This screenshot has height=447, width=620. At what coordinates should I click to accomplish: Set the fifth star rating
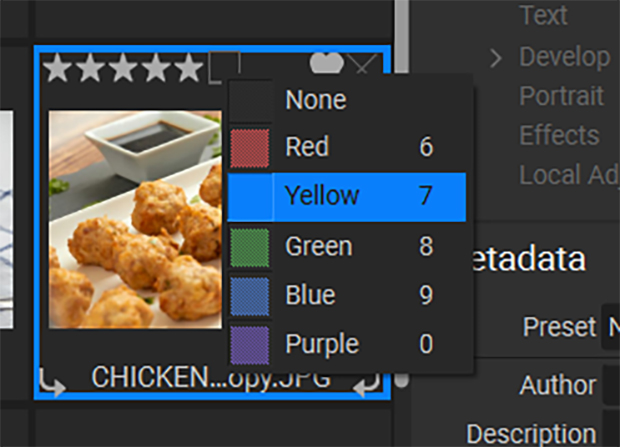[189, 68]
